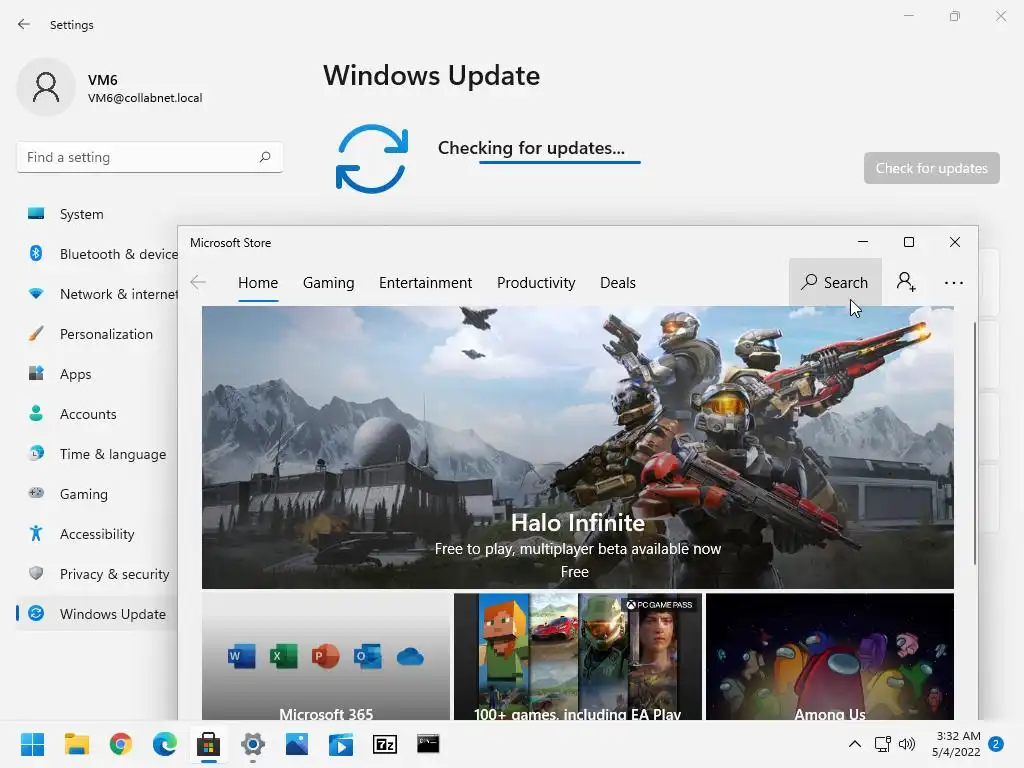
Task: Click the volume speaker icon in tray
Action: (906, 744)
